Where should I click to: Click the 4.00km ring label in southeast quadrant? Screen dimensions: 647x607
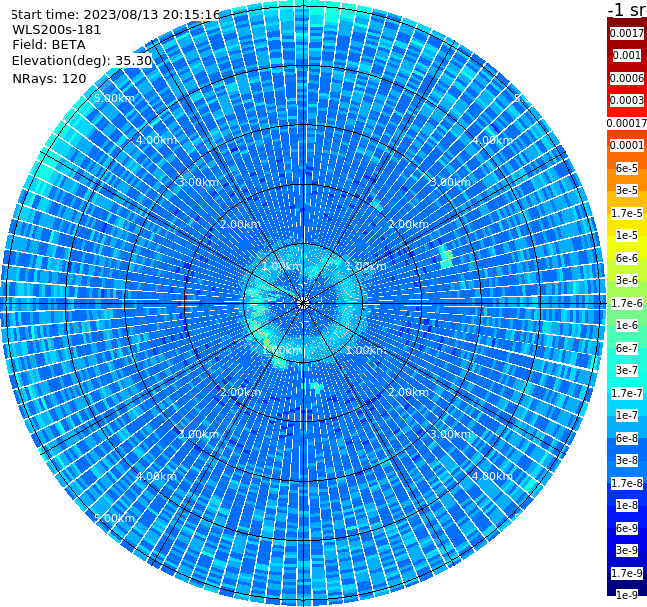492,476
